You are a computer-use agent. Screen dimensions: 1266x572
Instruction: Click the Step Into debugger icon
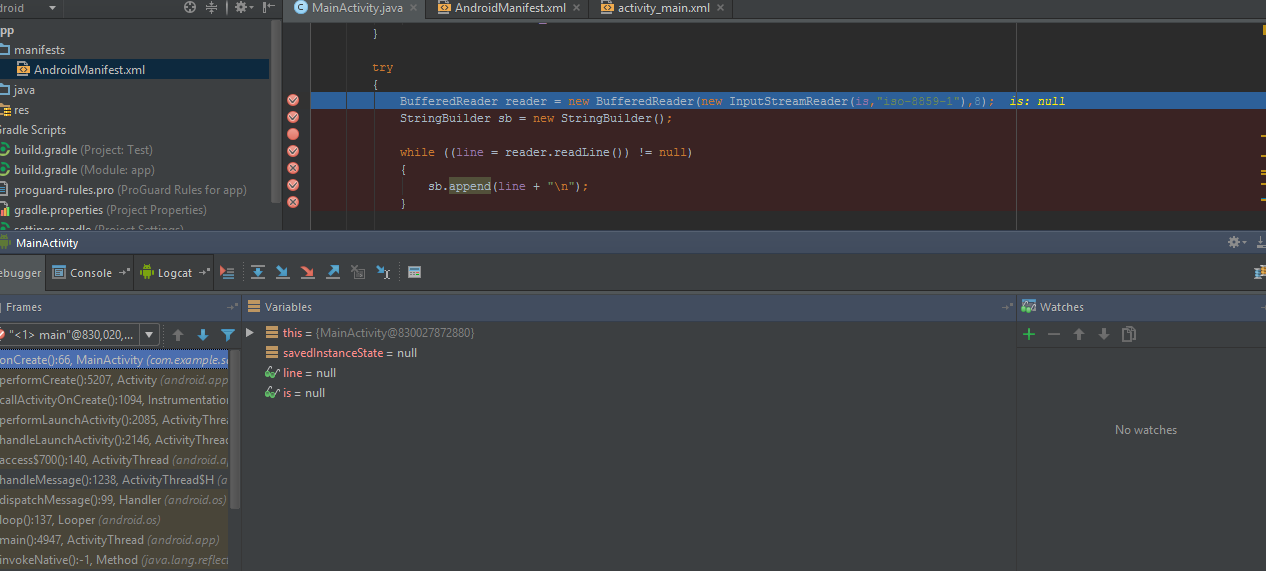(x=283, y=272)
